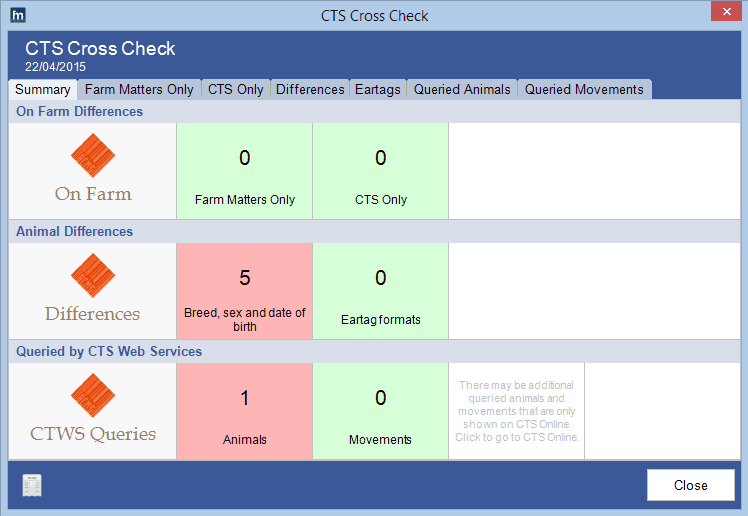Open the CTS Only tab

click(235, 90)
